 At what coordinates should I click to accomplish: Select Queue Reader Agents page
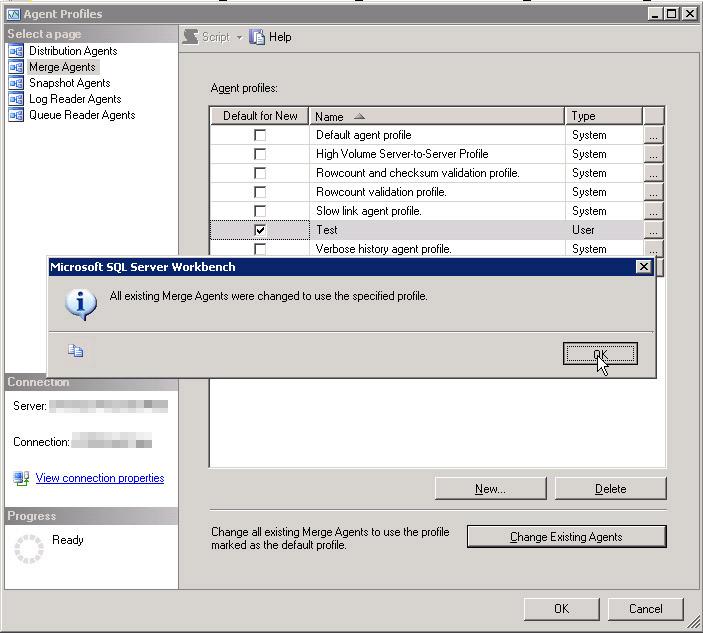[82, 115]
